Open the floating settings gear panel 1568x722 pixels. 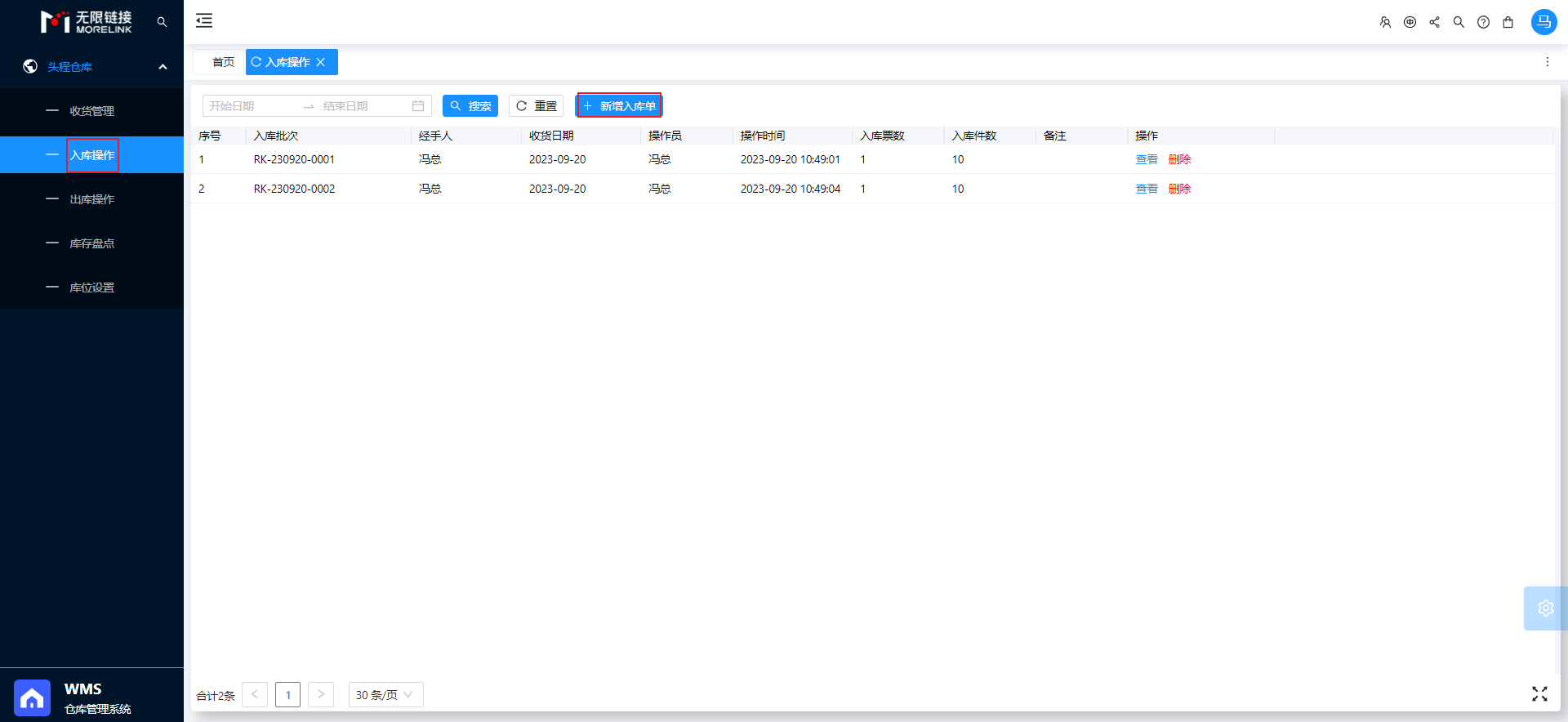pos(1545,608)
